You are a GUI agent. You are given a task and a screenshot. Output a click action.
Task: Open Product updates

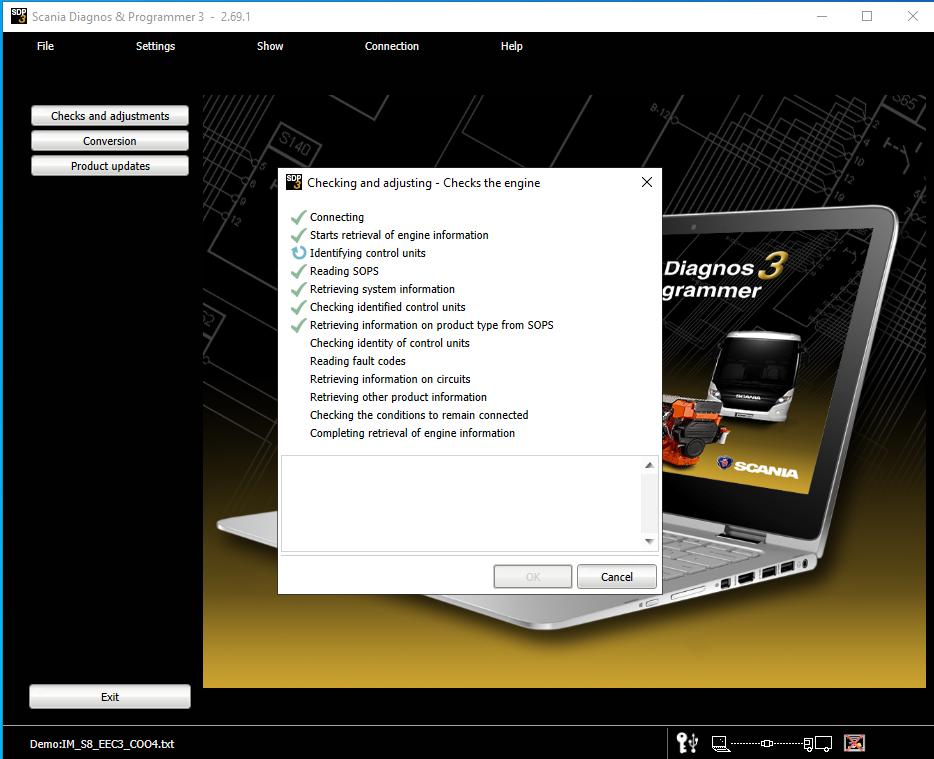pyautogui.click(x=110, y=166)
